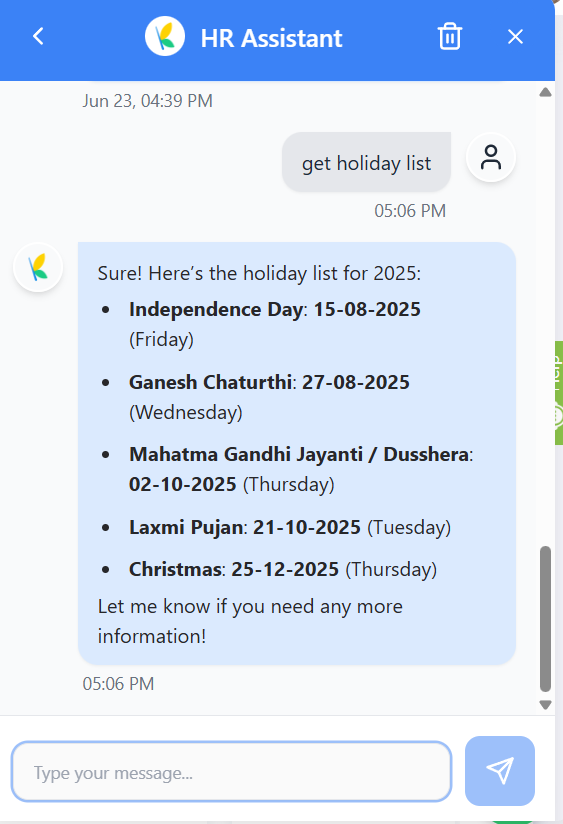Go back using the left chevron
Screen dimensions: 563x824
click(38, 37)
